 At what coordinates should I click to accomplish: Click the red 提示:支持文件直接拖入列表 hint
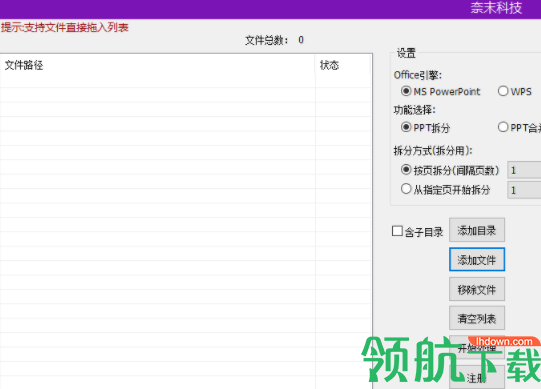pos(65,27)
